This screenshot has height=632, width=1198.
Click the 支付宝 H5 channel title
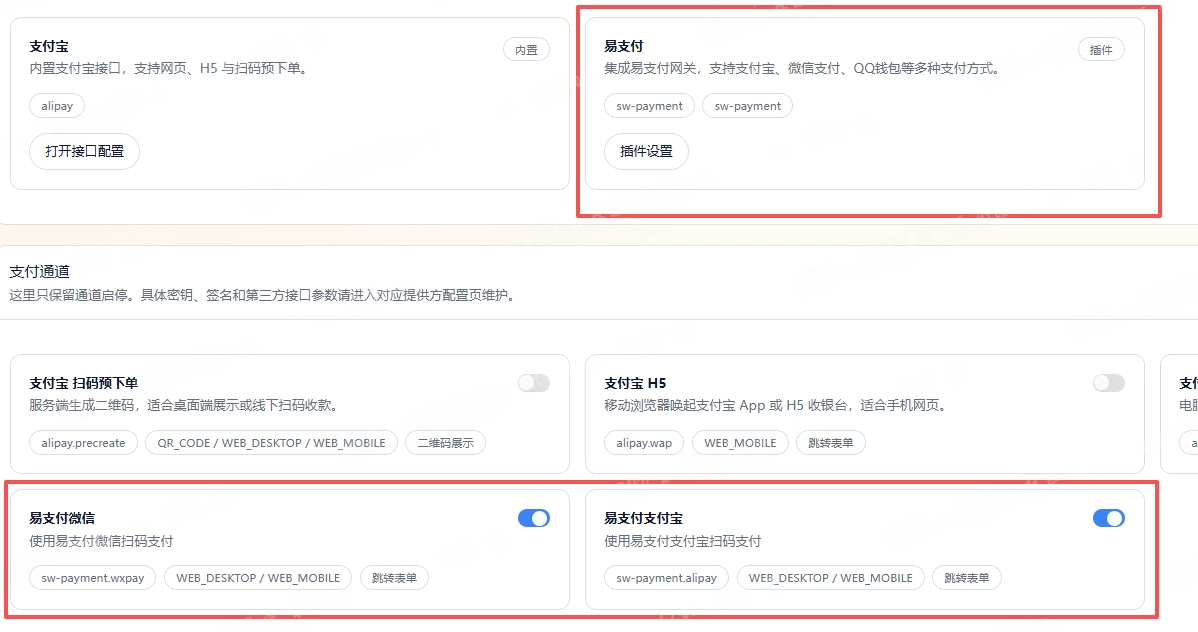635,384
